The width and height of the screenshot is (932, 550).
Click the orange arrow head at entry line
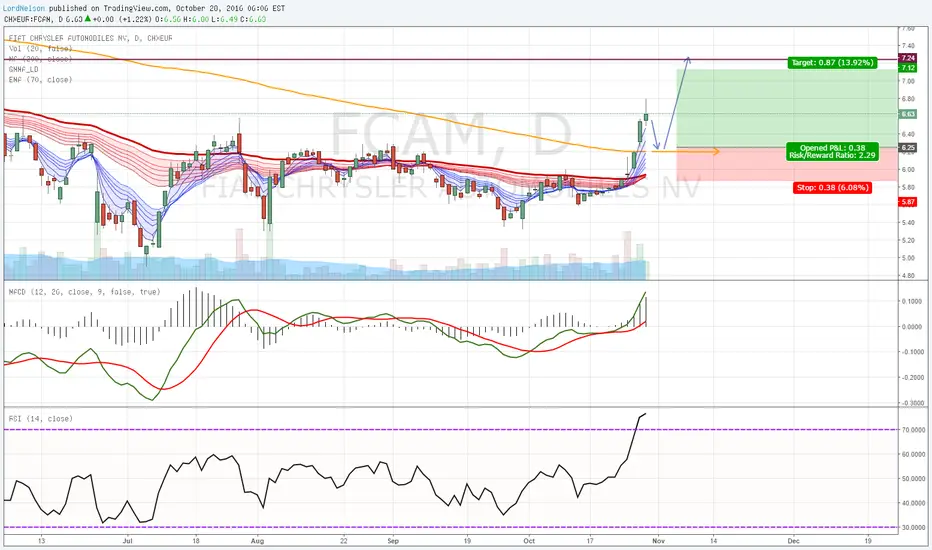click(x=715, y=152)
